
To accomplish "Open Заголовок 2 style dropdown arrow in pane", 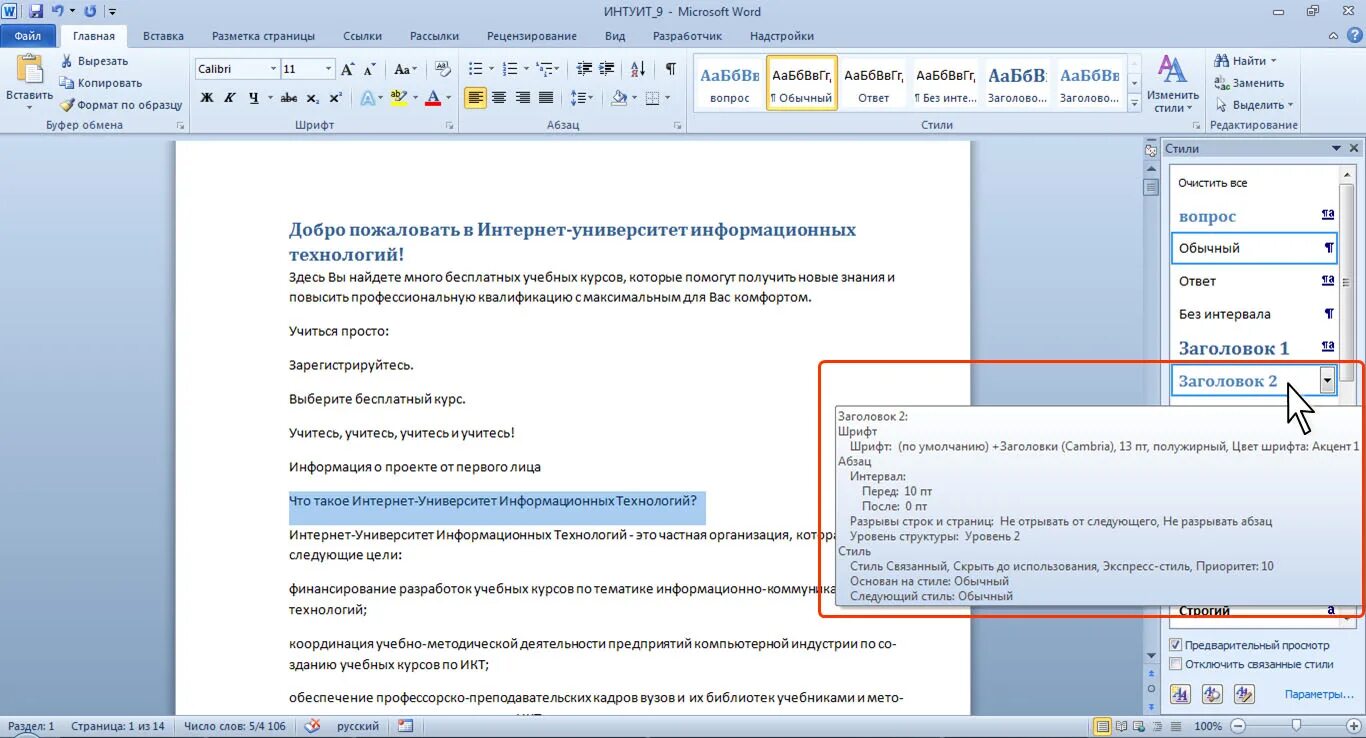I will tap(1327, 380).
